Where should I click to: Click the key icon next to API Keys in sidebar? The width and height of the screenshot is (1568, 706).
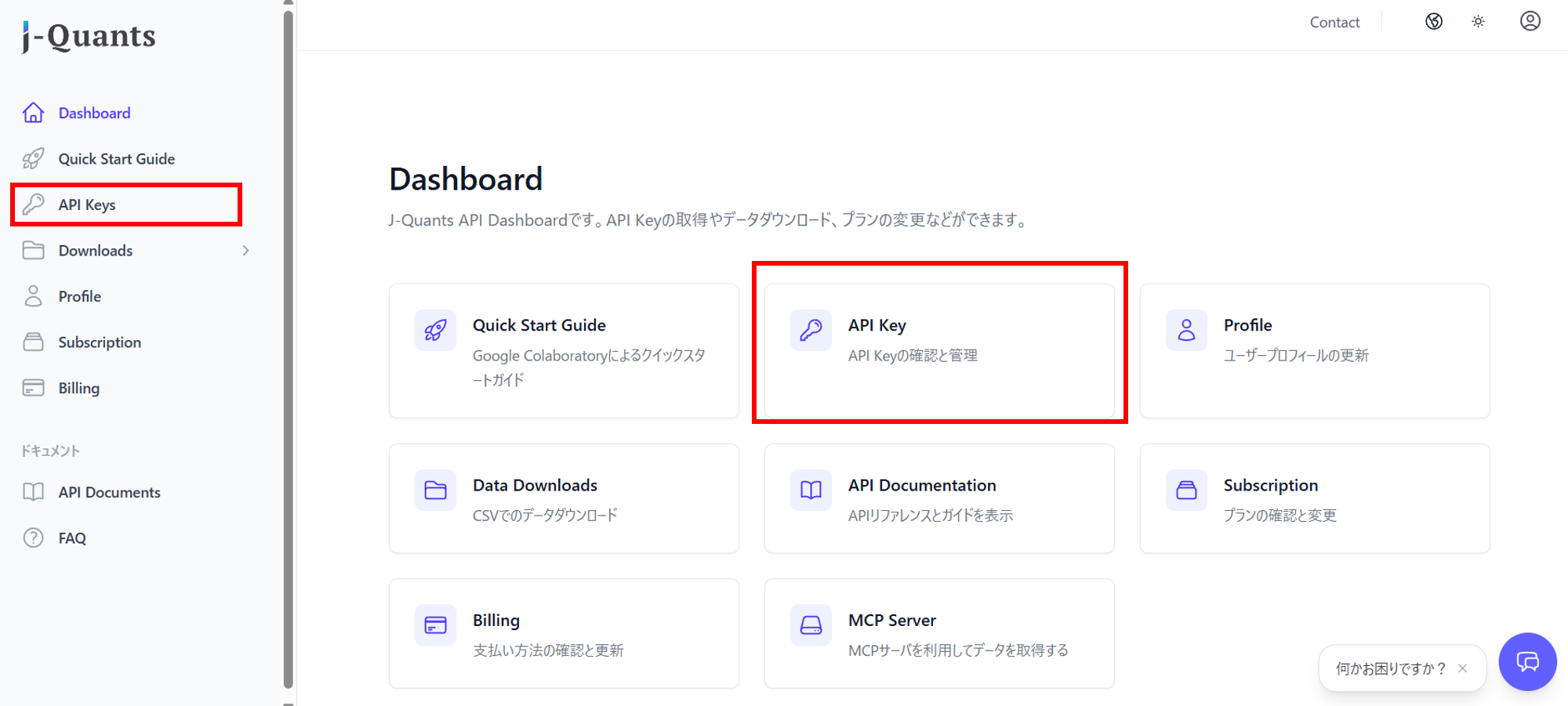point(33,205)
